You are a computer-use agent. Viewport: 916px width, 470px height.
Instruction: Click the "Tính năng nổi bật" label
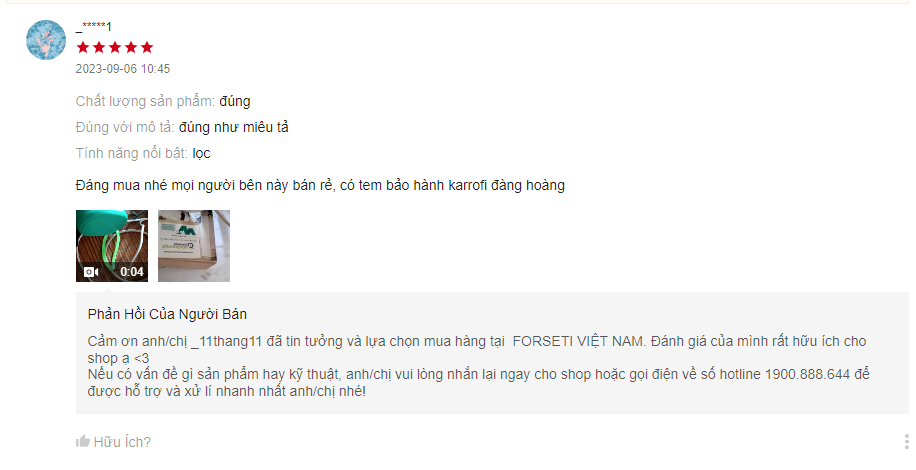point(132,154)
